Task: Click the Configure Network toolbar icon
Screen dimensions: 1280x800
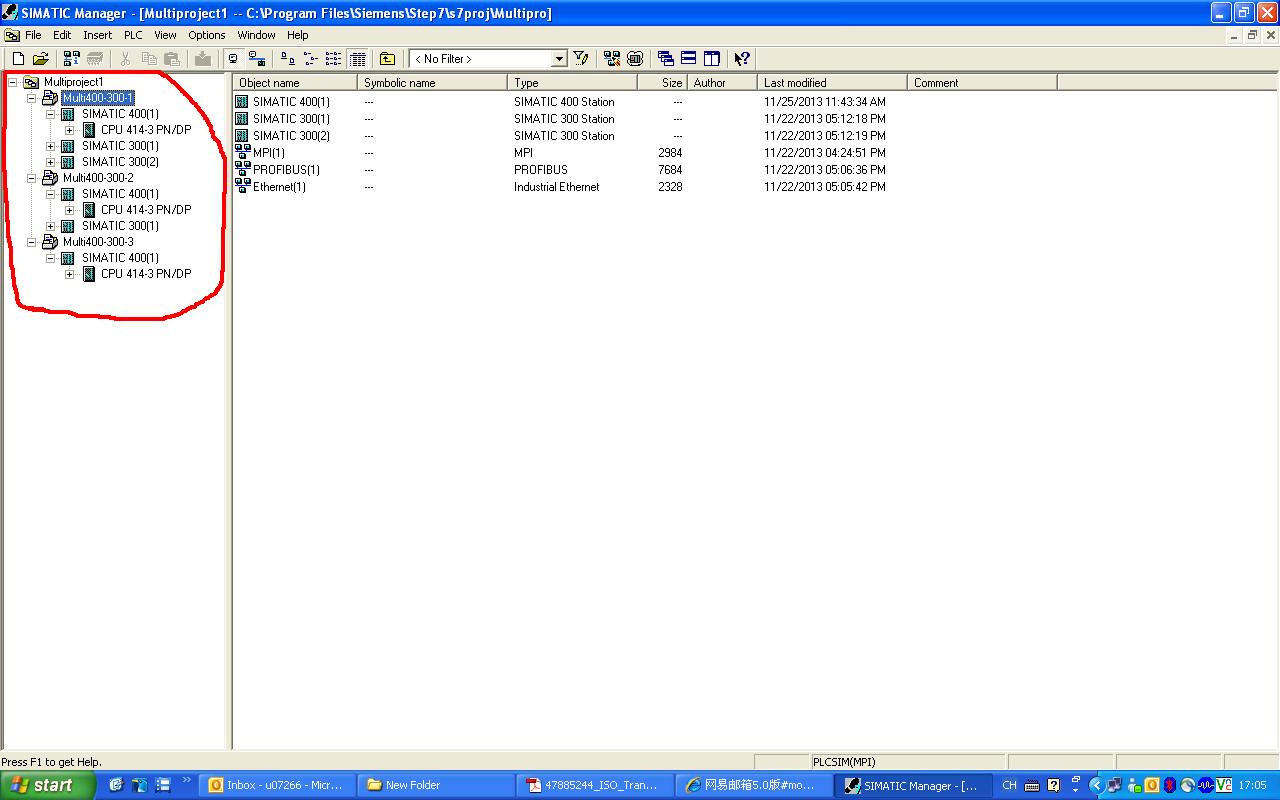Action: coord(612,59)
